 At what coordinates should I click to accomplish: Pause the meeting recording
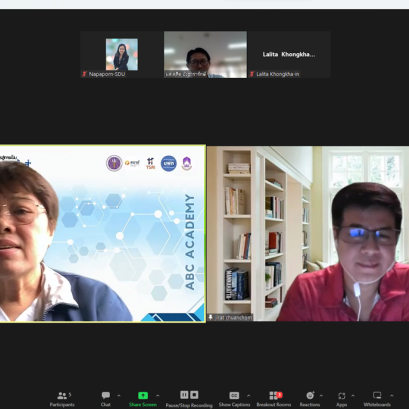[184, 395]
